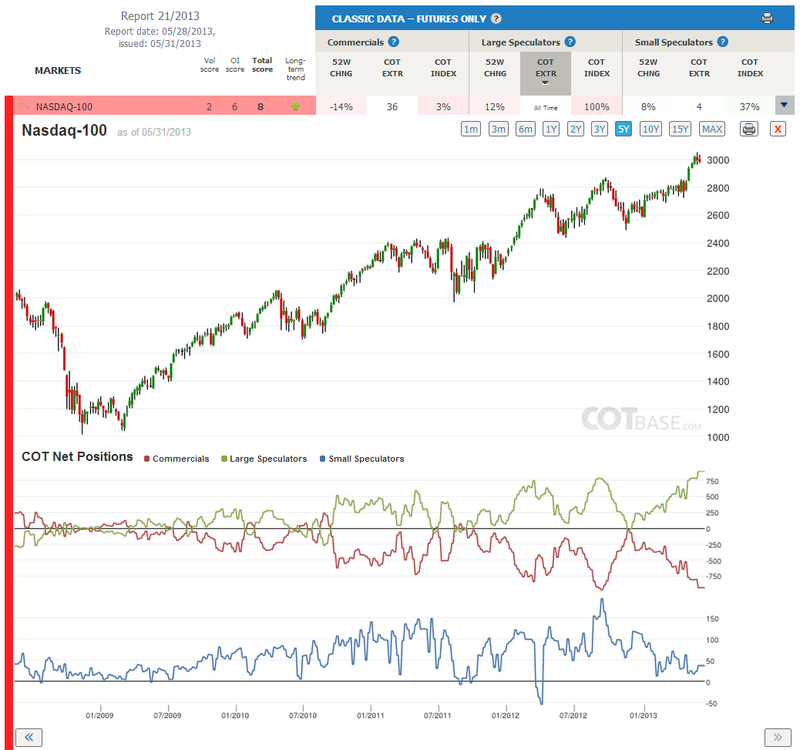Viewport: 800px width, 750px height.
Task: Click the OI score column header
Action: click(235, 65)
